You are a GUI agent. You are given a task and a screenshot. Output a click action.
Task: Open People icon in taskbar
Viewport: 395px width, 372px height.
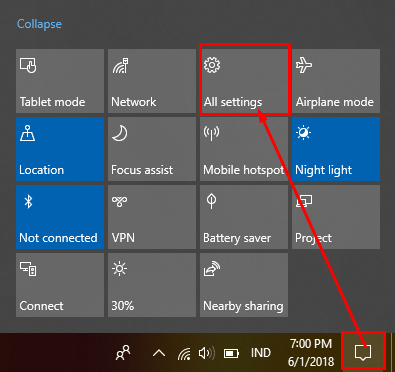click(123, 353)
